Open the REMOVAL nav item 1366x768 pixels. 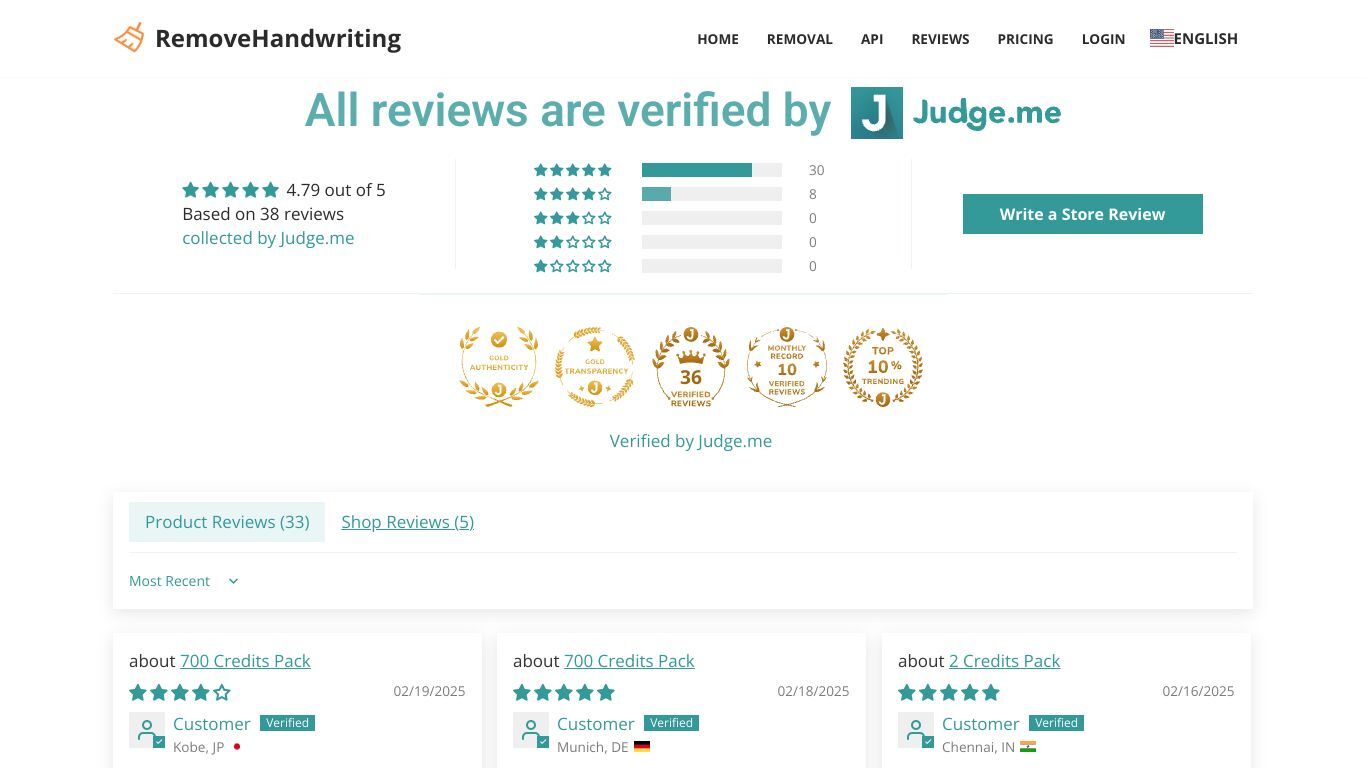point(800,39)
